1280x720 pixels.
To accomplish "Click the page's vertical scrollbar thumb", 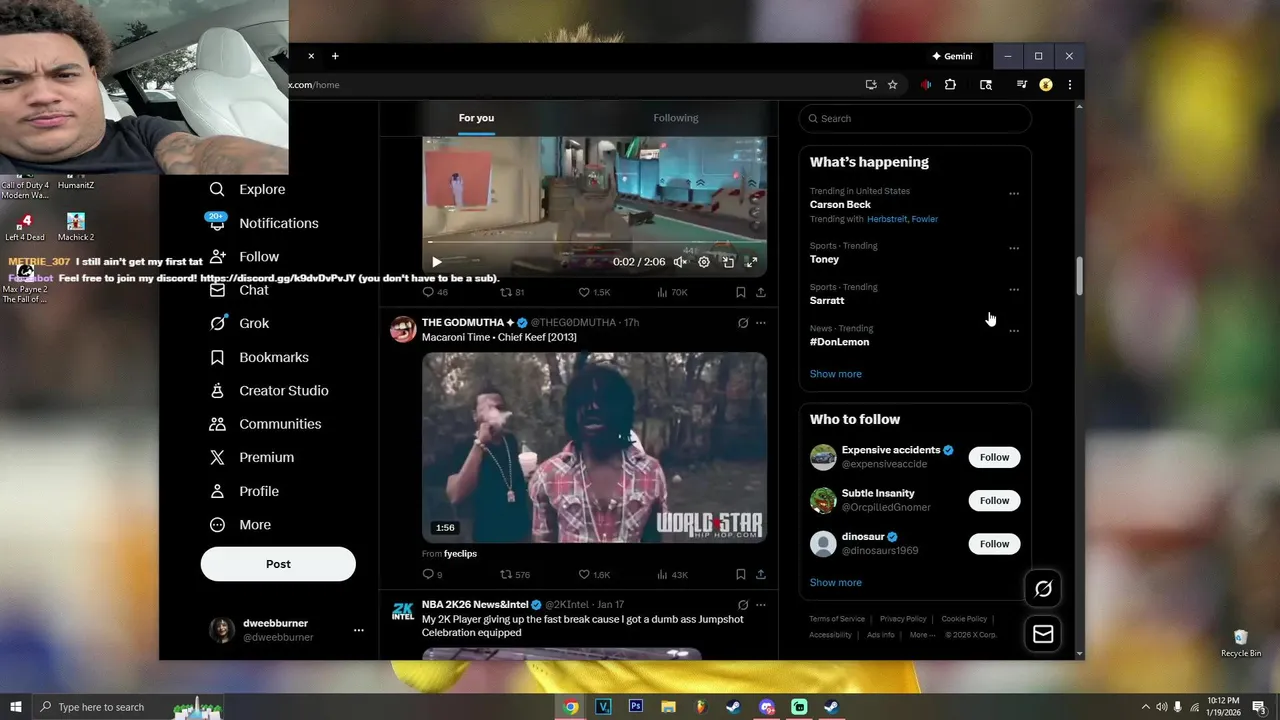I will tap(1079, 276).
